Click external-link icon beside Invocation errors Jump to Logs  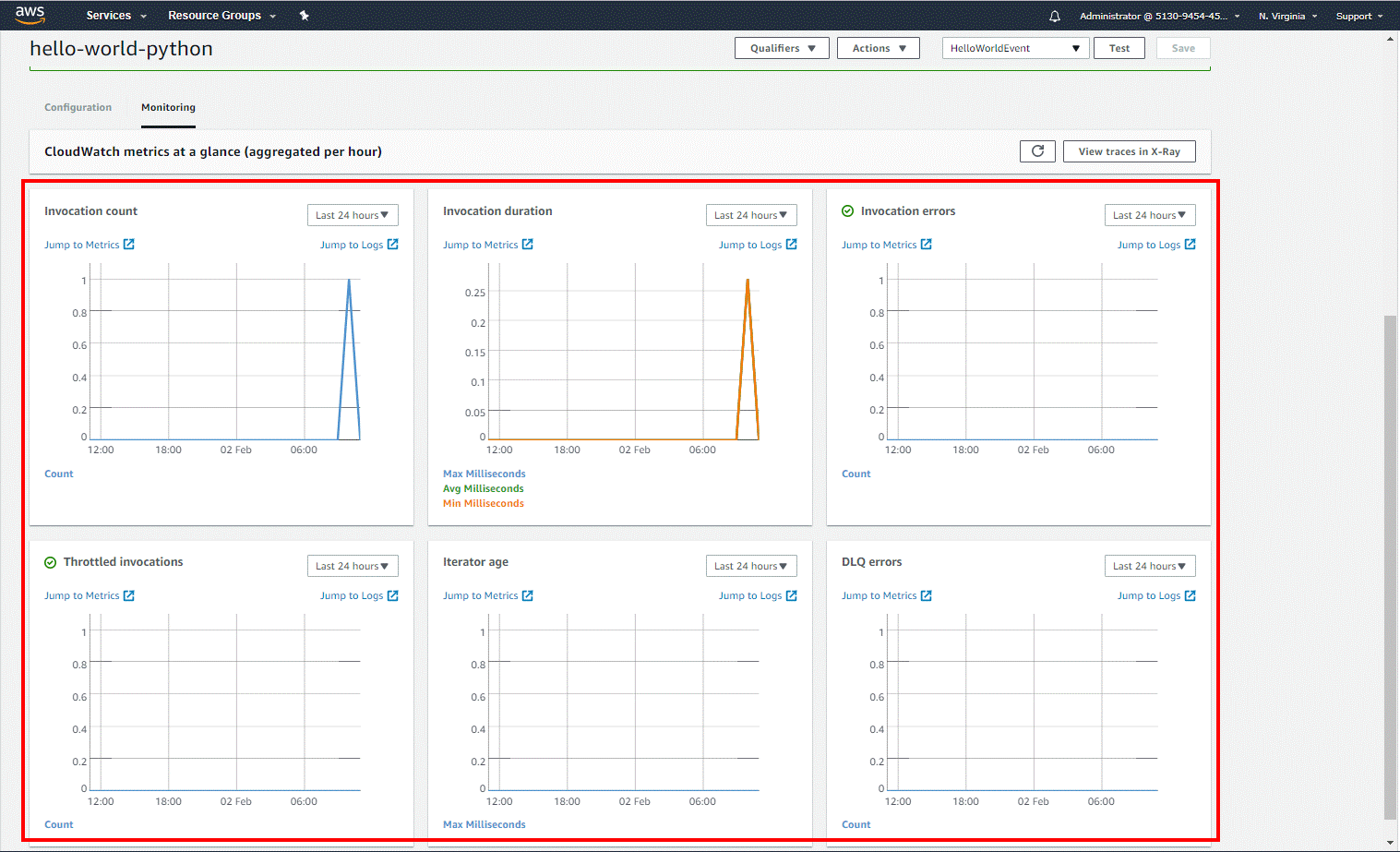point(1191,245)
